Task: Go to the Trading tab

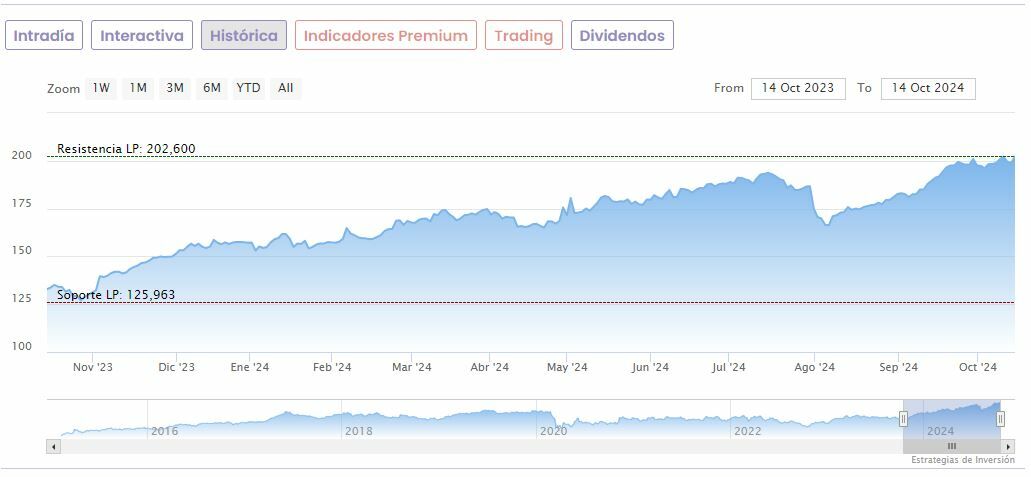Action: (523, 36)
